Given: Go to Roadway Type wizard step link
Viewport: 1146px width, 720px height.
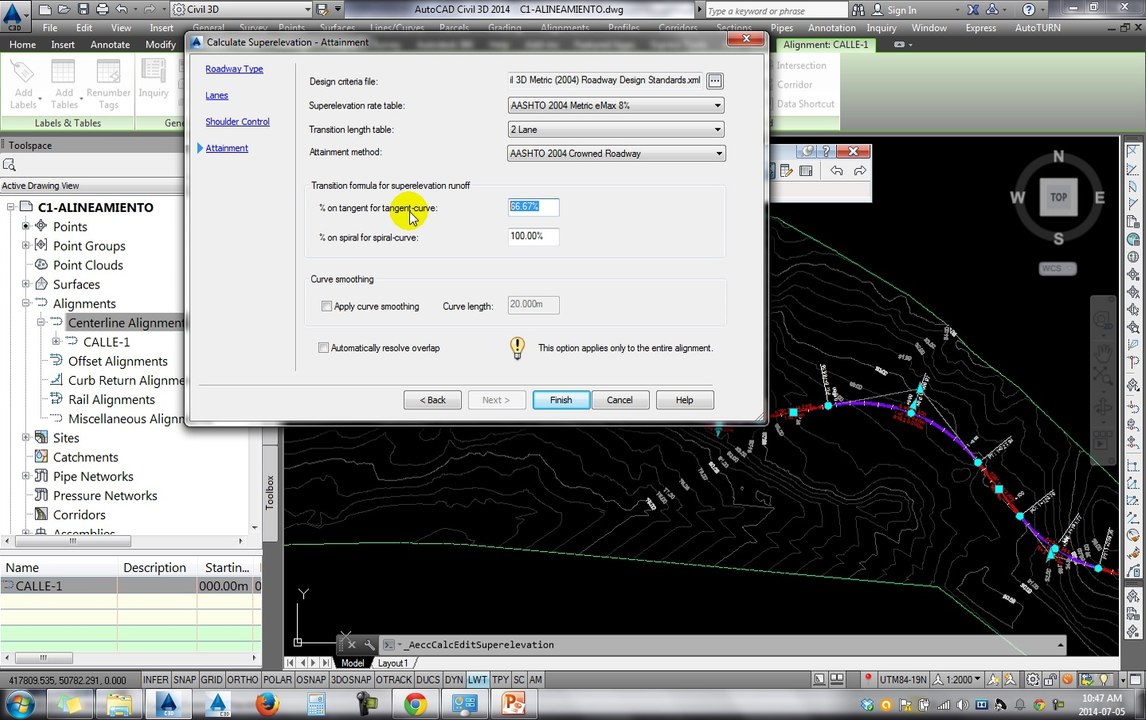Looking at the screenshot, I should coord(234,69).
